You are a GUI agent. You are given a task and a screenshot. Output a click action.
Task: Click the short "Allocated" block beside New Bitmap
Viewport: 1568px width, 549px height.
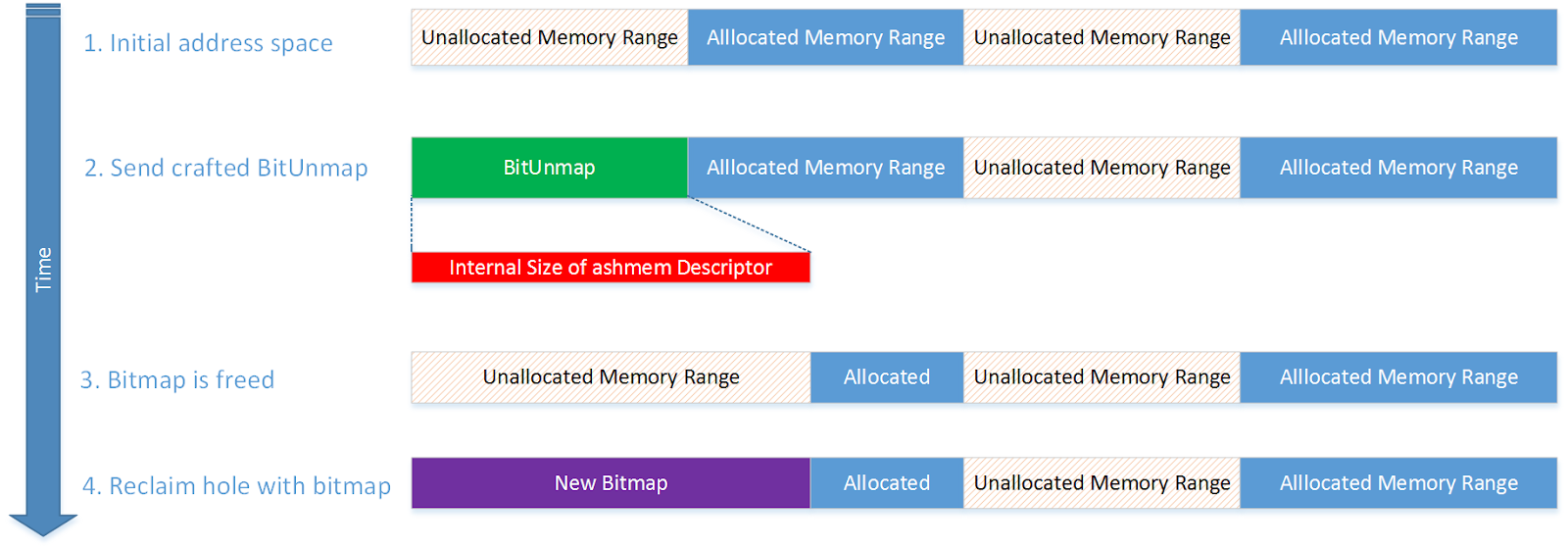[887, 483]
